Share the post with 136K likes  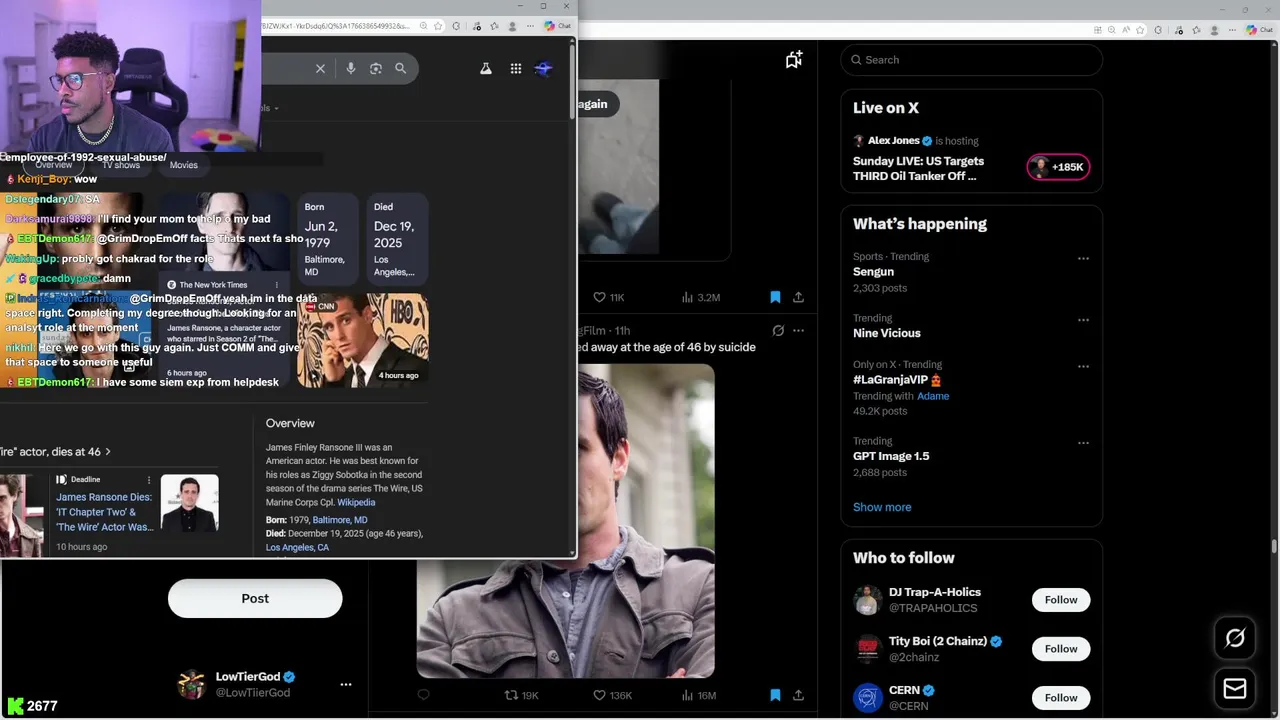click(x=798, y=695)
